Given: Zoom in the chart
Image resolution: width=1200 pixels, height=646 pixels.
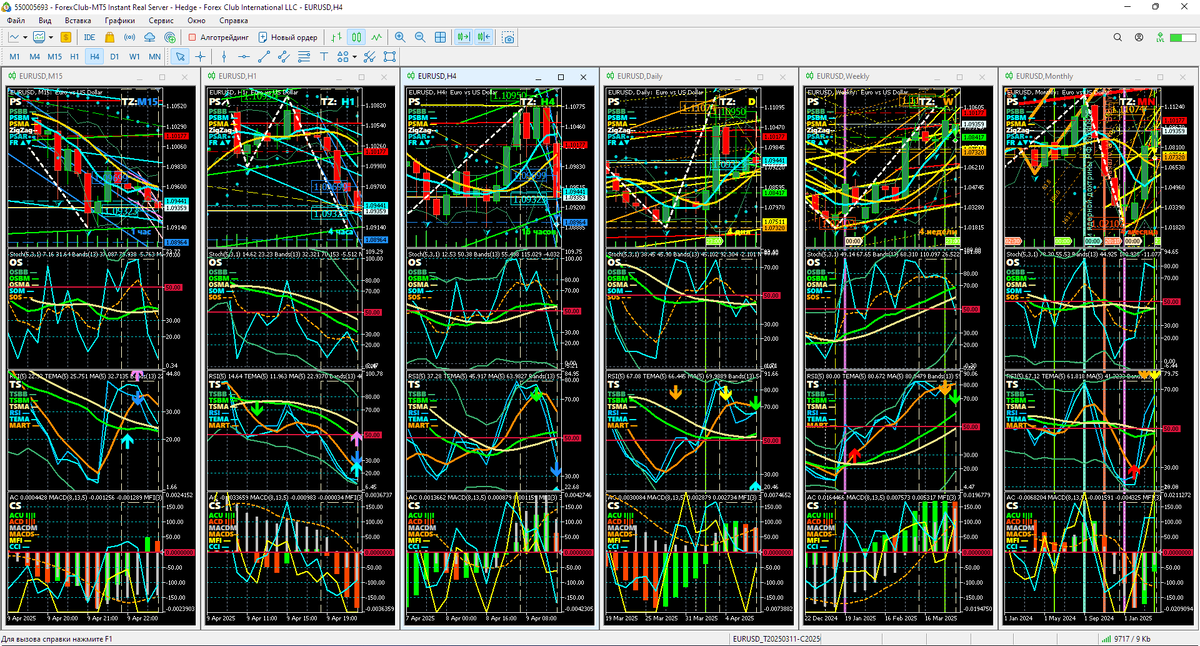Looking at the screenshot, I should (400, 37).
